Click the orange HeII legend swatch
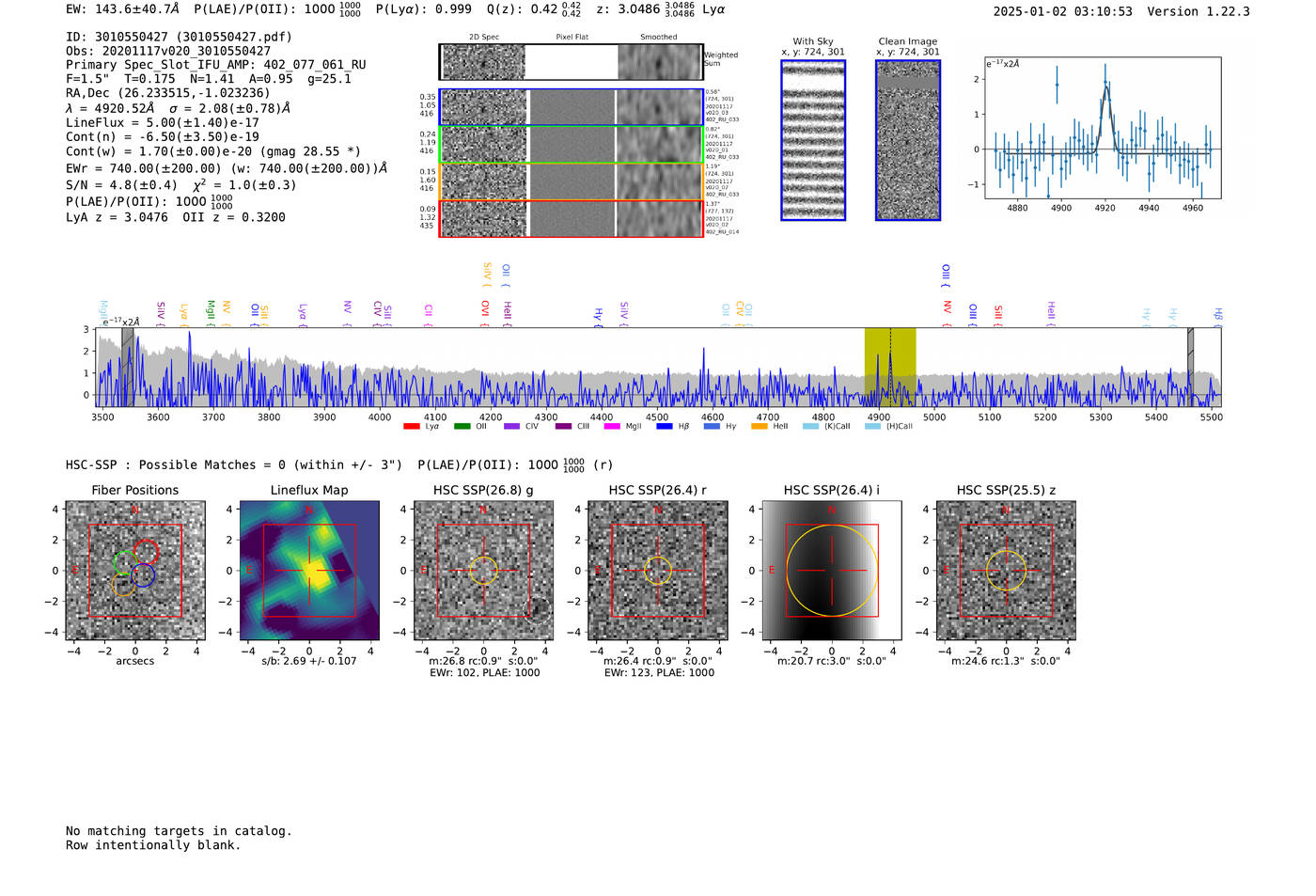 (x=759, y=427)
